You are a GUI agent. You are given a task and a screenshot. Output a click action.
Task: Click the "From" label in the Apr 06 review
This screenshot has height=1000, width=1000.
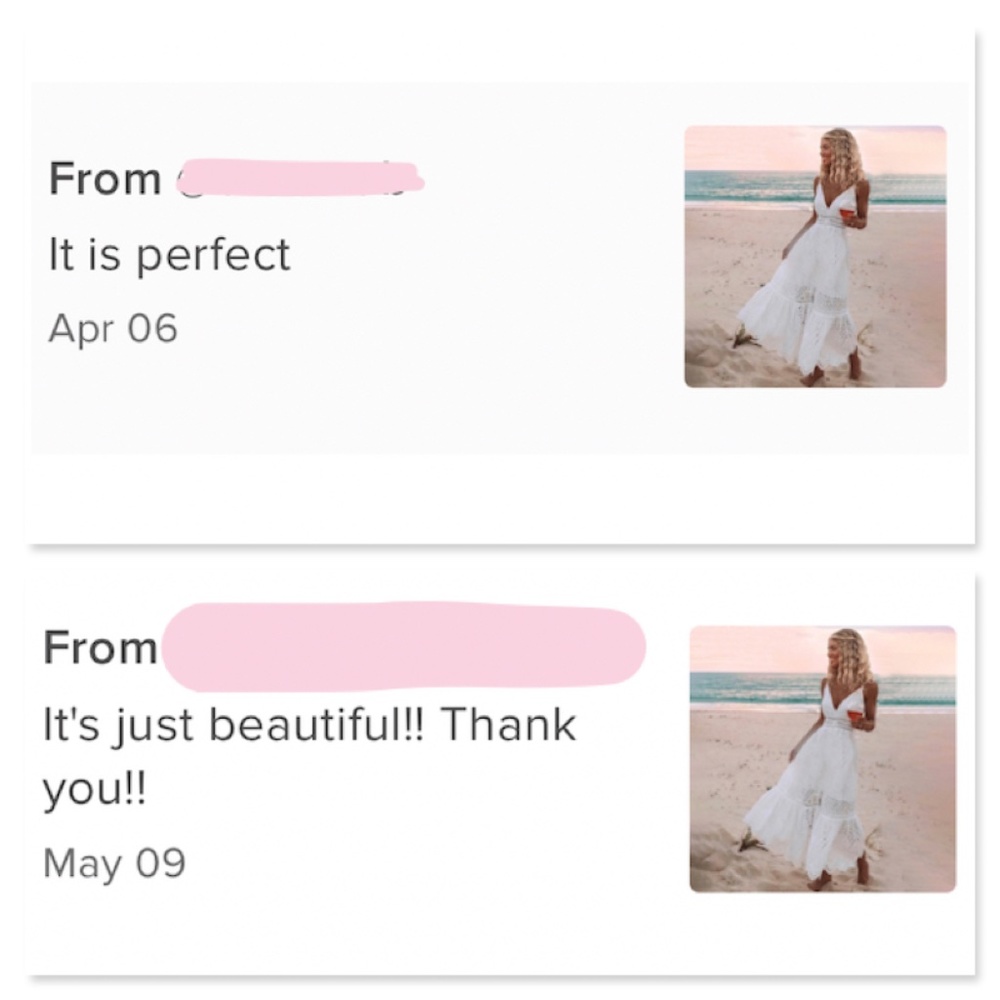104,179
